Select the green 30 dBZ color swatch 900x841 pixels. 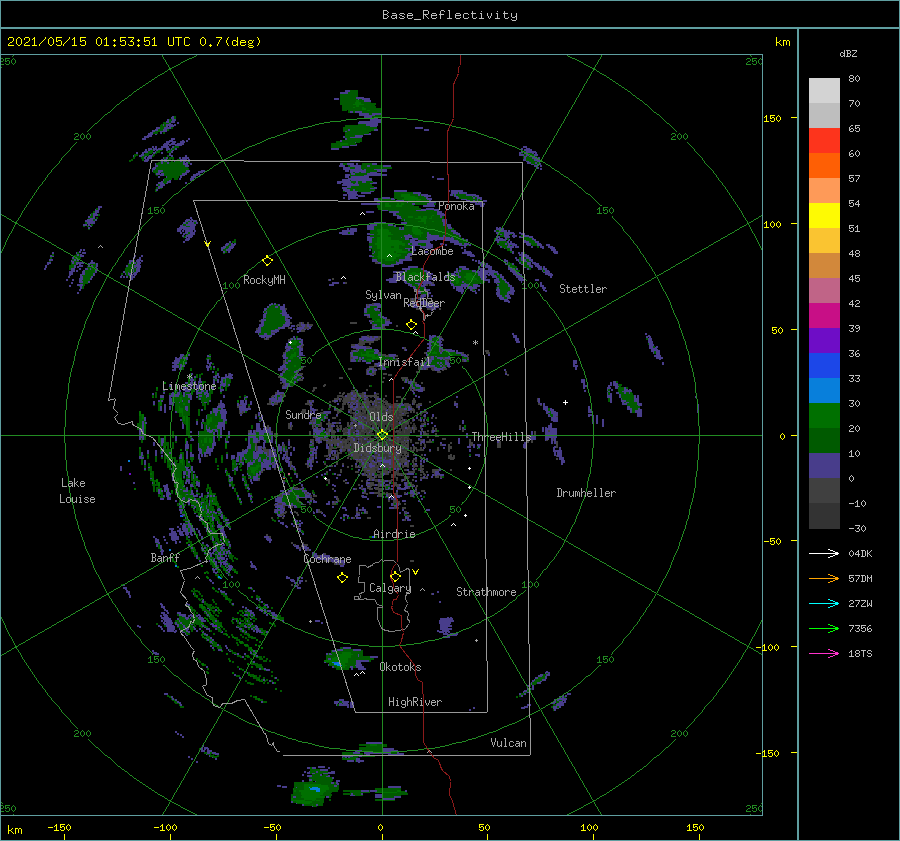pyautogui.click(x=824, y=416)
